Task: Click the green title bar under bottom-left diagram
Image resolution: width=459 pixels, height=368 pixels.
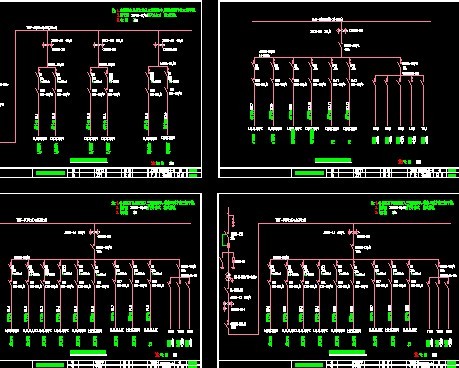Action: click(x=88, y=352)
